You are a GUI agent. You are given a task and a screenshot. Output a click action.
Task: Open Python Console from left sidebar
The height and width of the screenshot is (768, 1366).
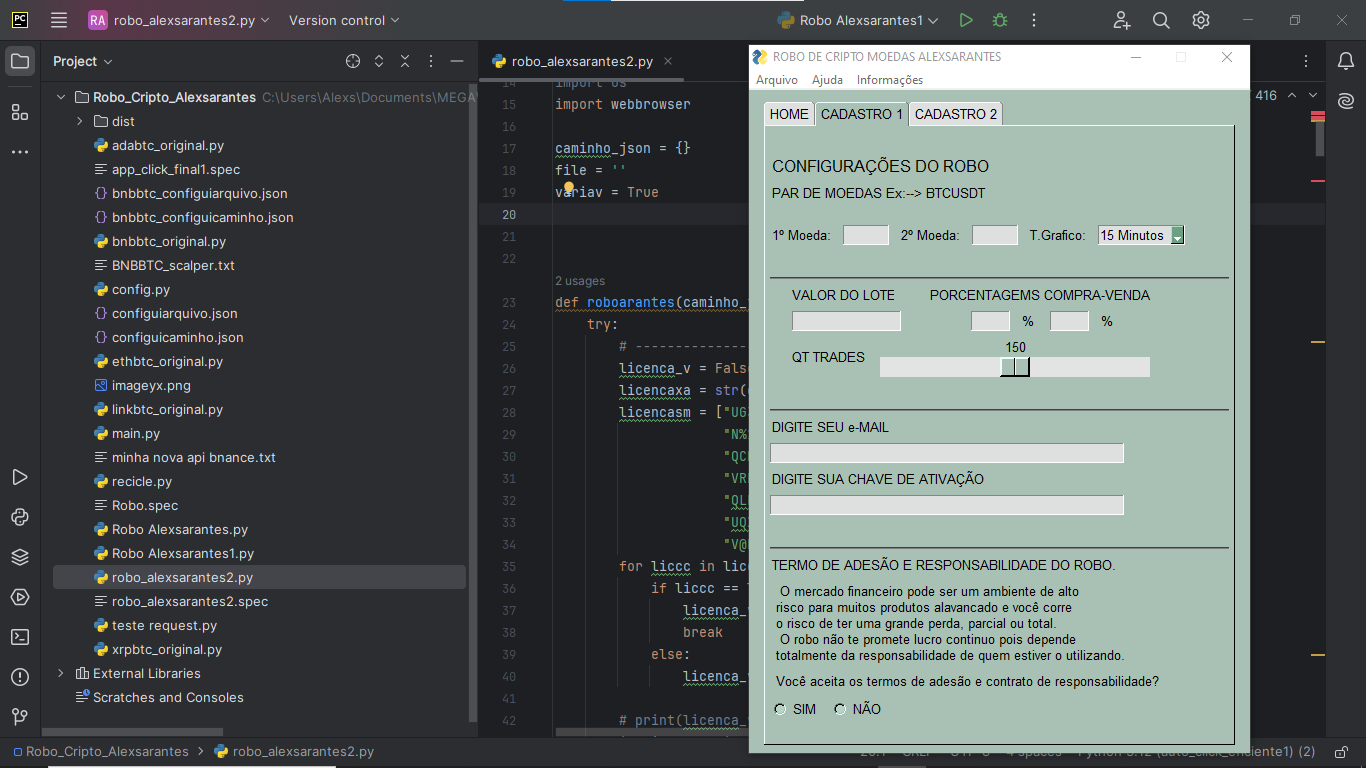tap(20, 517)
